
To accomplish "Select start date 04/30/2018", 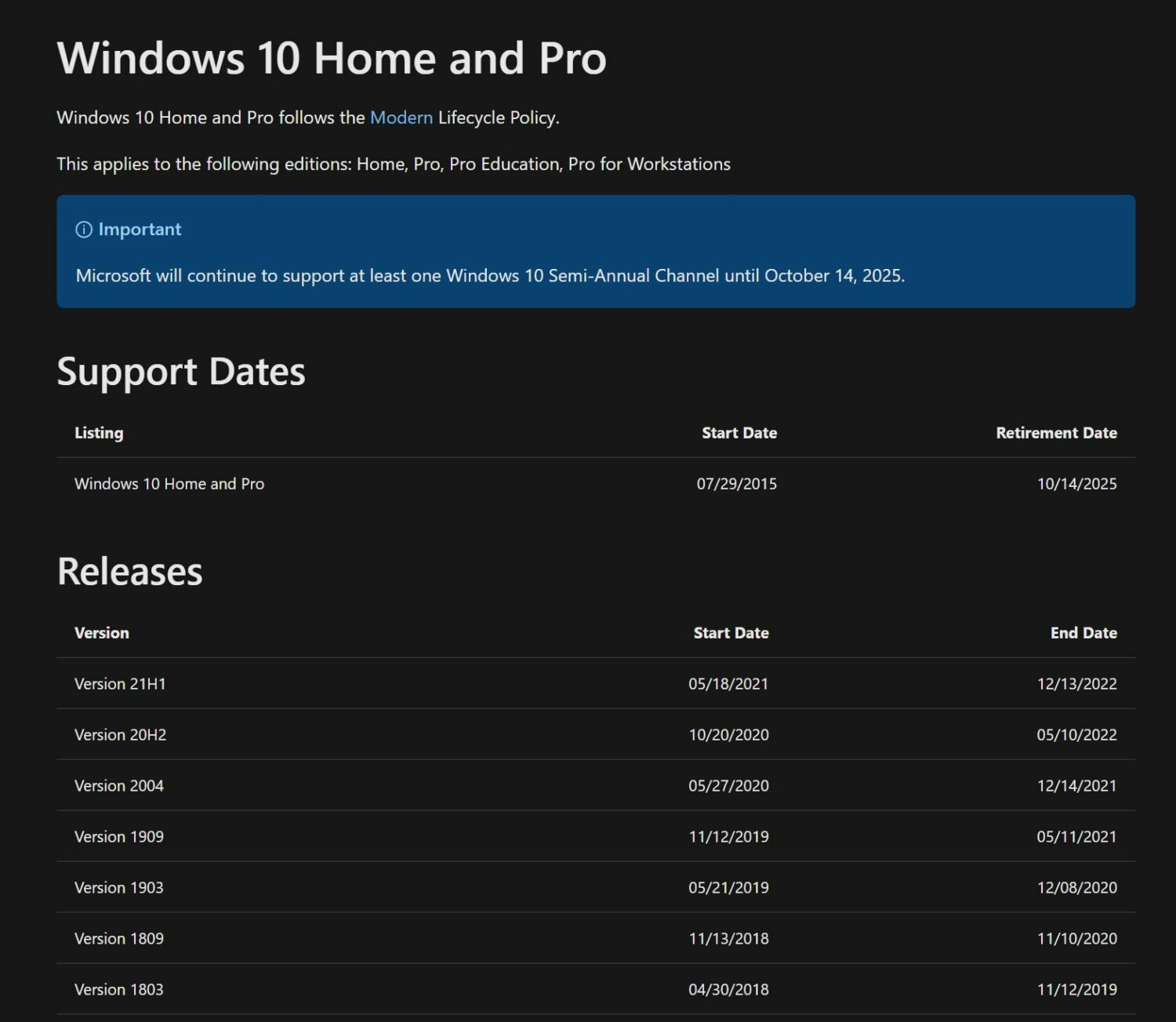I will coord(728,990).
